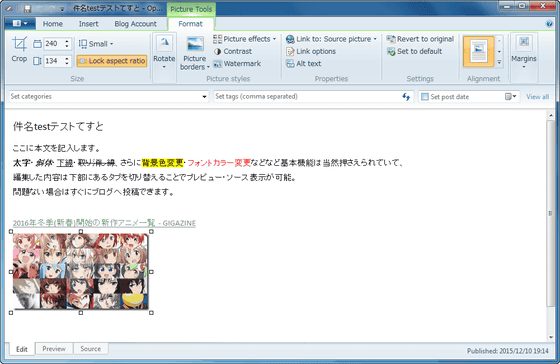Edit picture Alt text
This screenshot has height=364, width=560.
click(x=304, y=64)
